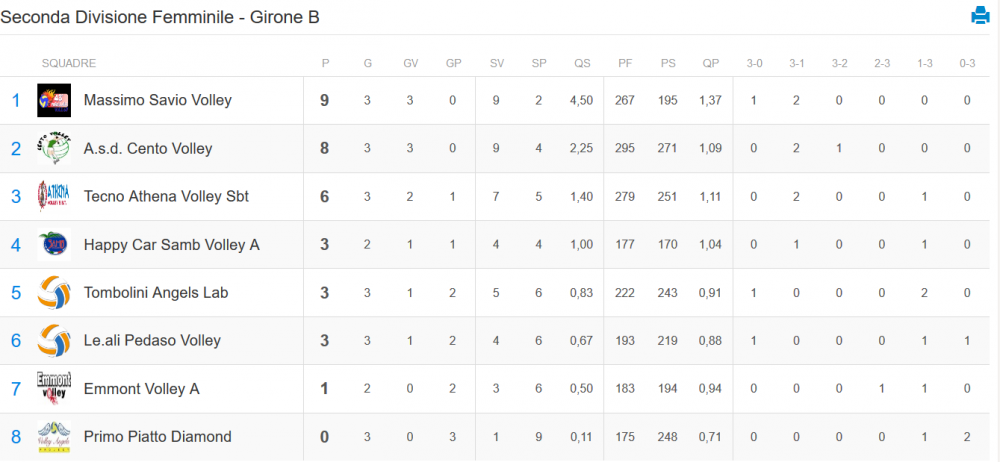Screen dimensions: 1000x462
Task: Open A.s.d. Cento Volley team name
Action: [x=148, y=149]
